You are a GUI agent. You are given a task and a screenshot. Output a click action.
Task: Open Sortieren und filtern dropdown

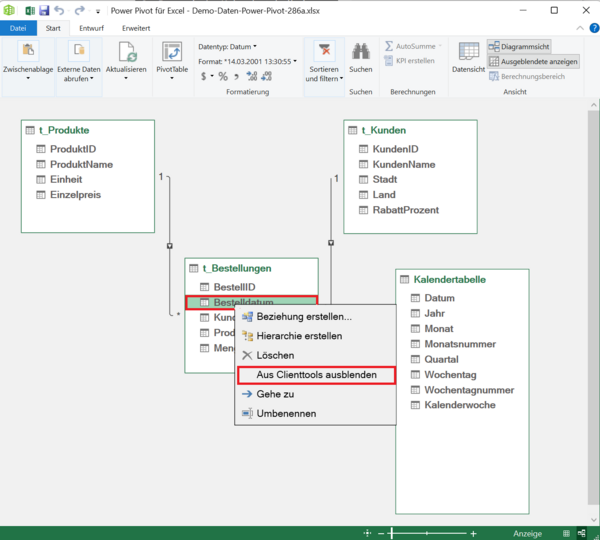pos(323,74)
